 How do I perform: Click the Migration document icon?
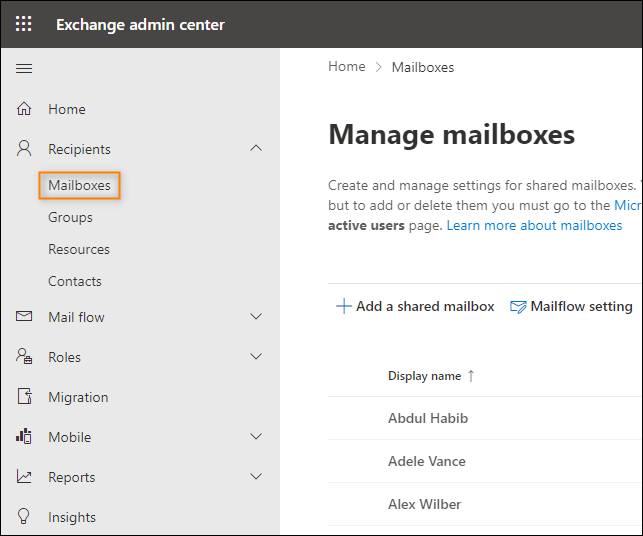click(x=24, y=396)
